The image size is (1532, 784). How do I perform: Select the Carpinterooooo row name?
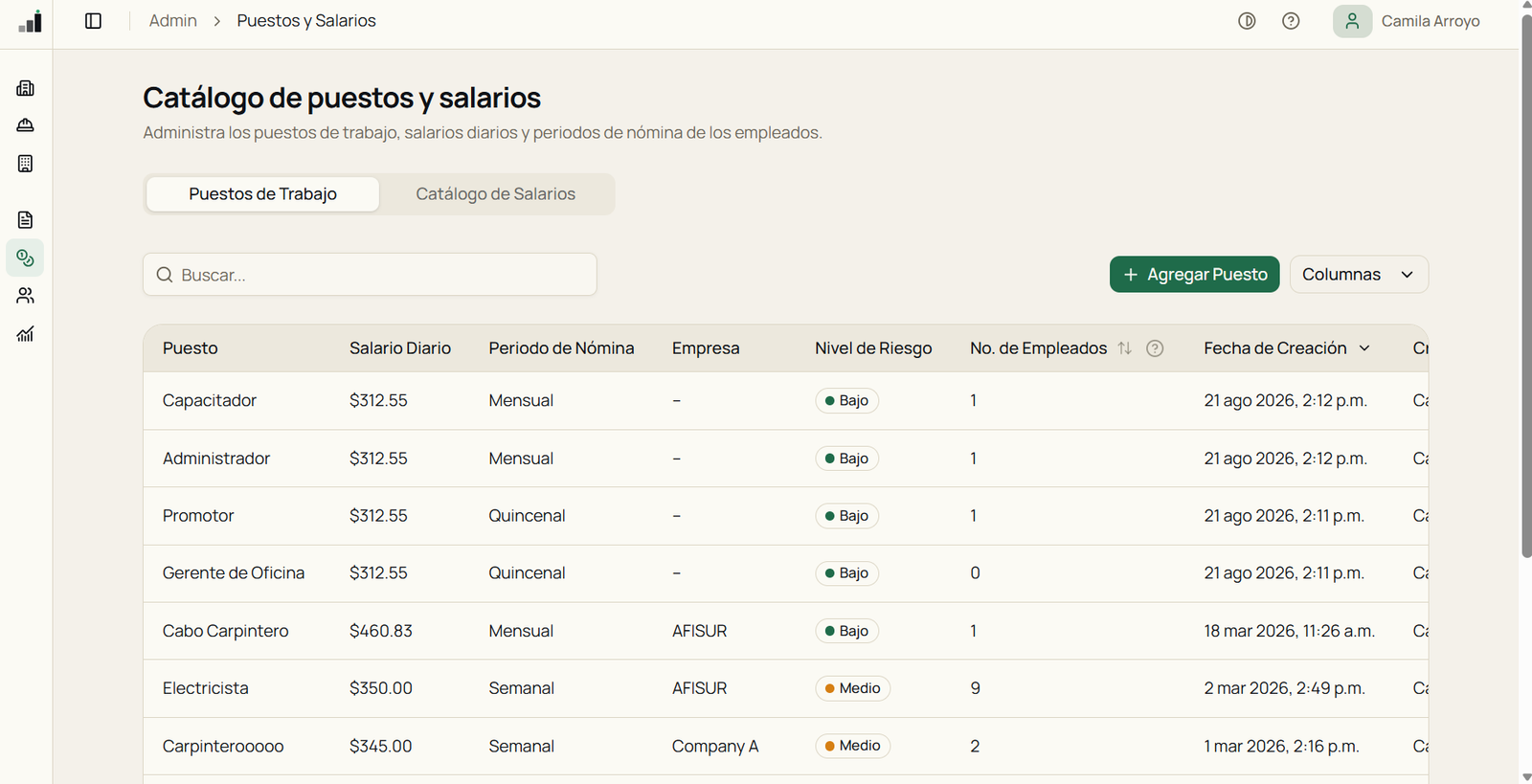(223, 746)
